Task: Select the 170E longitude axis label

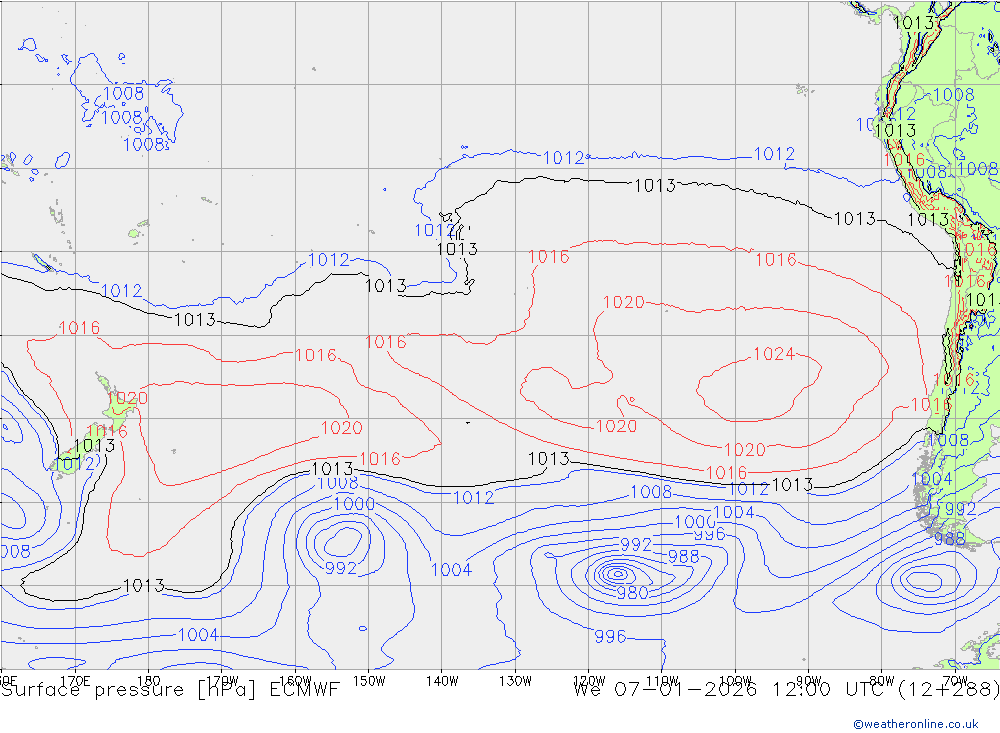Action: (75, 681)
